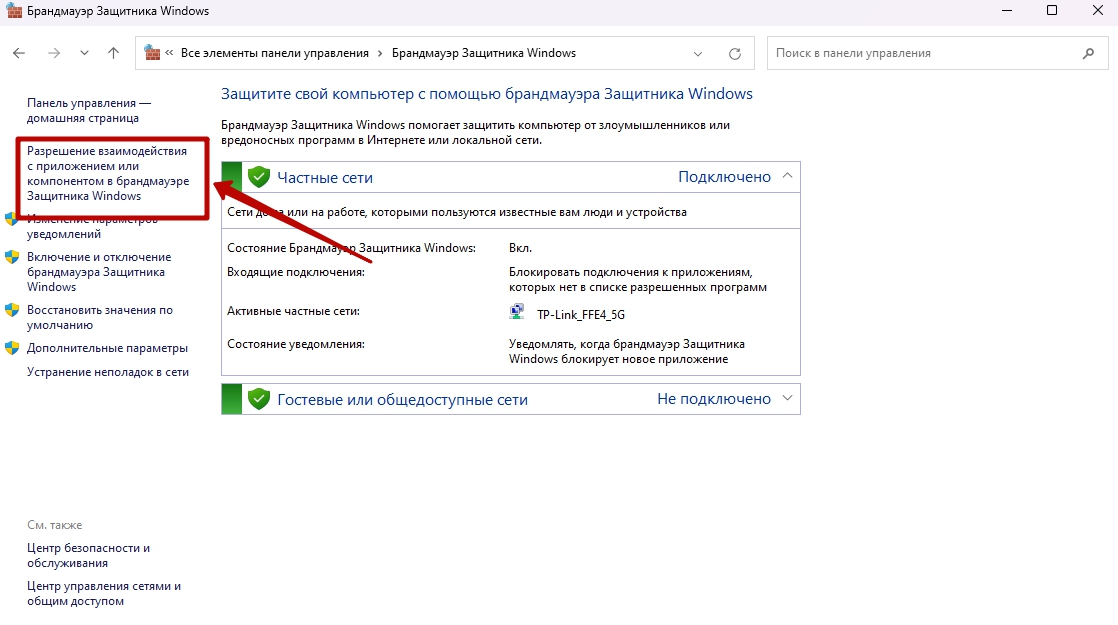Maximize the firewall window
Image resolution: width=1118 pixels, height=625 pixels.
pyautogui.click(x=1052, y=11)
